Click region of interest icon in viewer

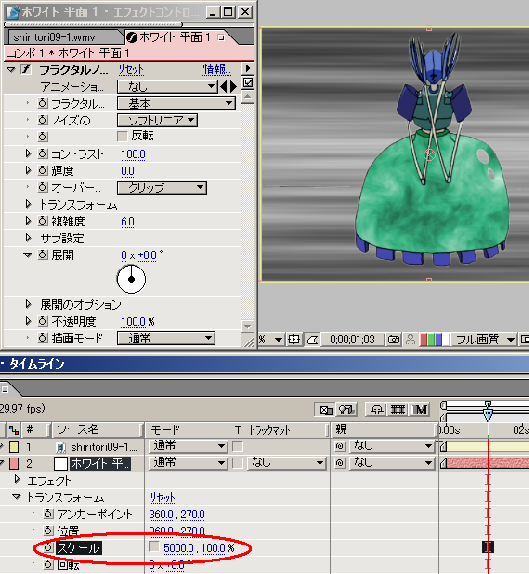point(294,339)
